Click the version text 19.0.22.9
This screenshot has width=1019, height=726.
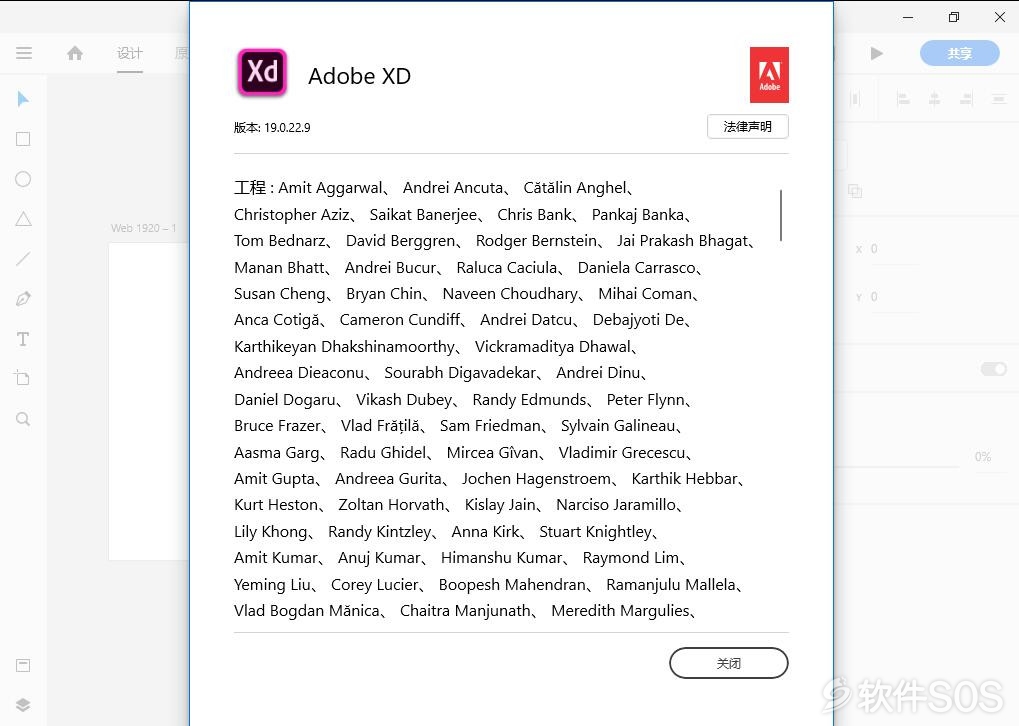pyautogui.click(x=287, y=127)
